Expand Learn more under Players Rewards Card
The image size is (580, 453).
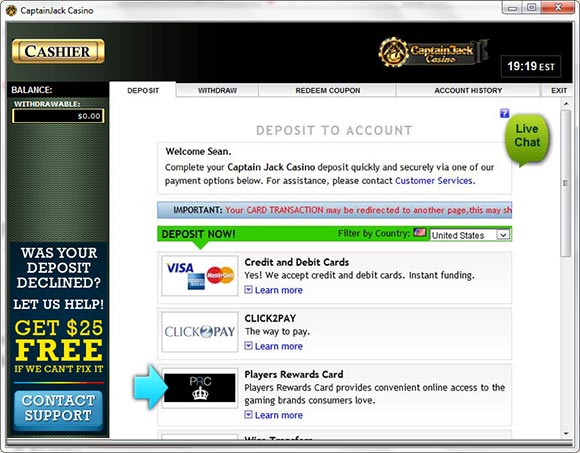(x=274, y=415)
